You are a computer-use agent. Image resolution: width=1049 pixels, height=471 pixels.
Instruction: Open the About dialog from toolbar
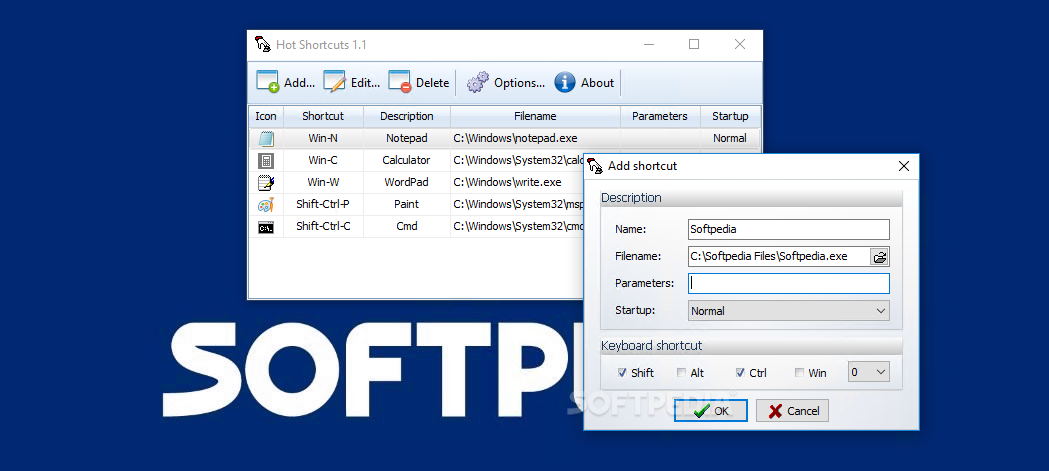point(584,82)
